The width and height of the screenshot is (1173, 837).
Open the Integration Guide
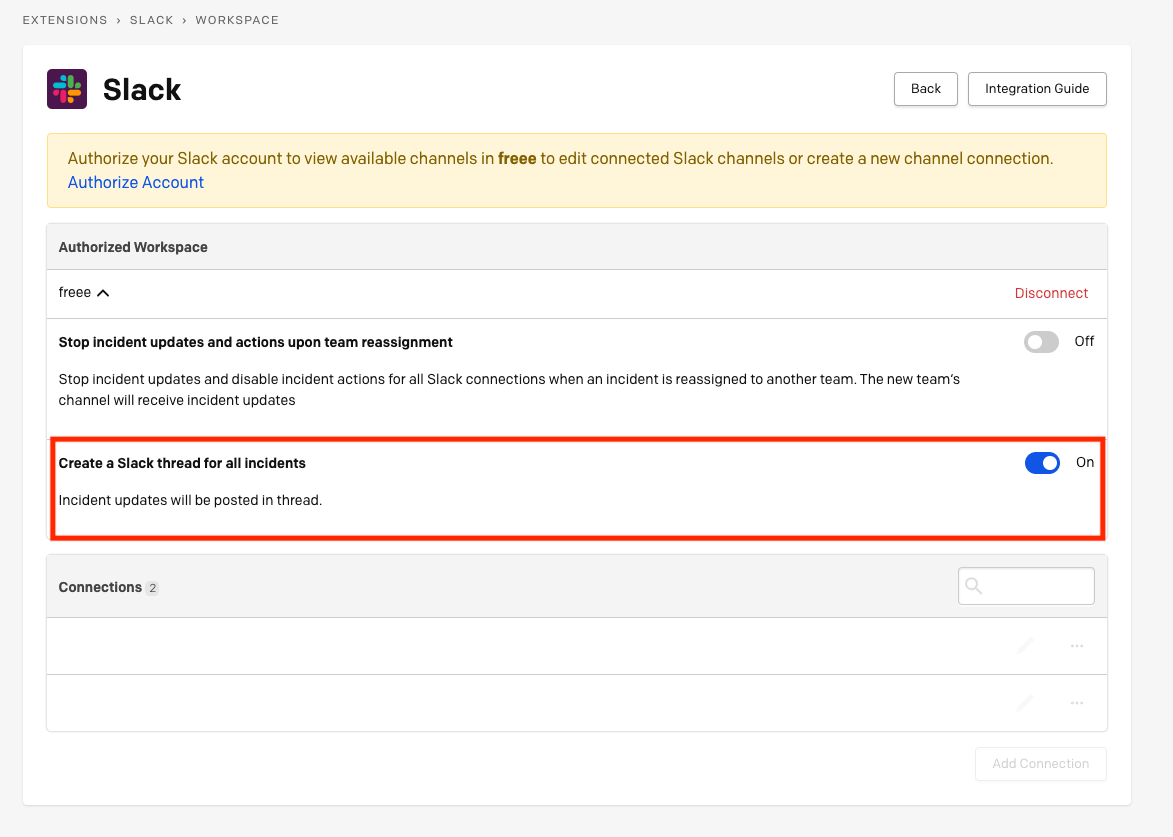point(1037,89)
